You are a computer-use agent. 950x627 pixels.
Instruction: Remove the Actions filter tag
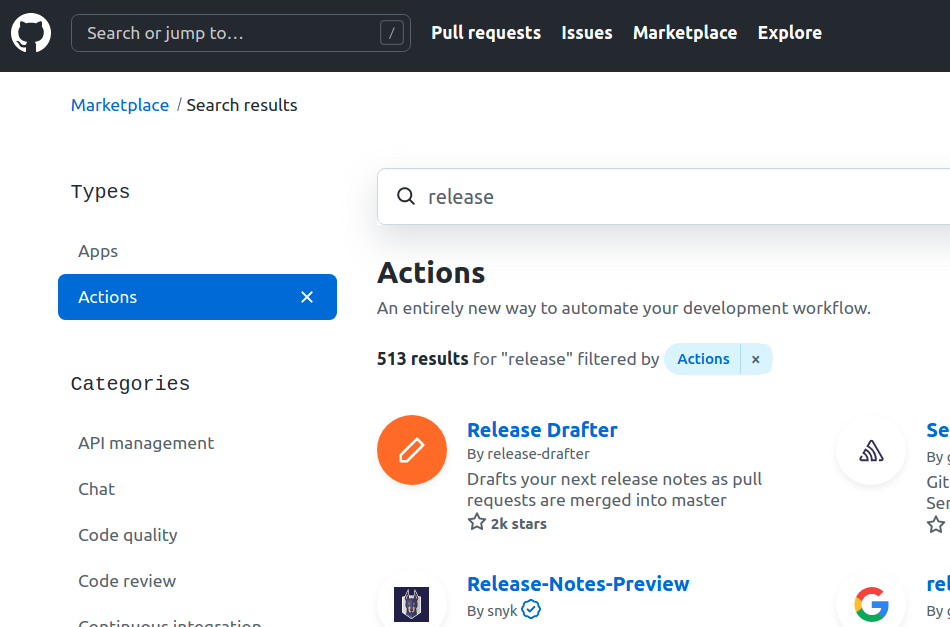click(756, 359)
